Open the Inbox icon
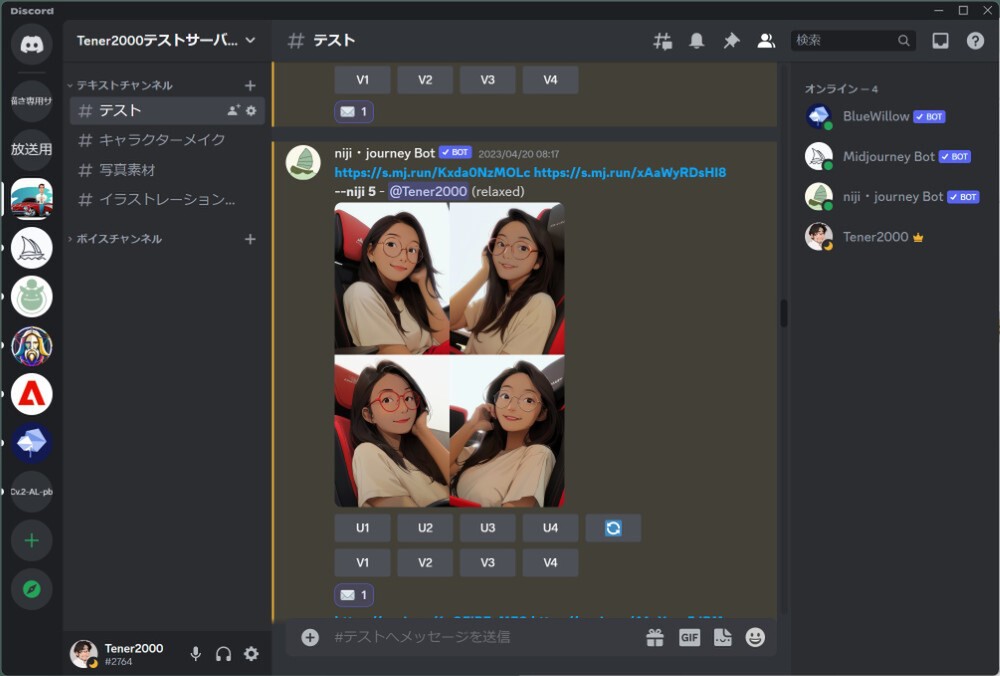Viewport: 1000px width, 676px height. pyautogui.click(x=940, y=41)
